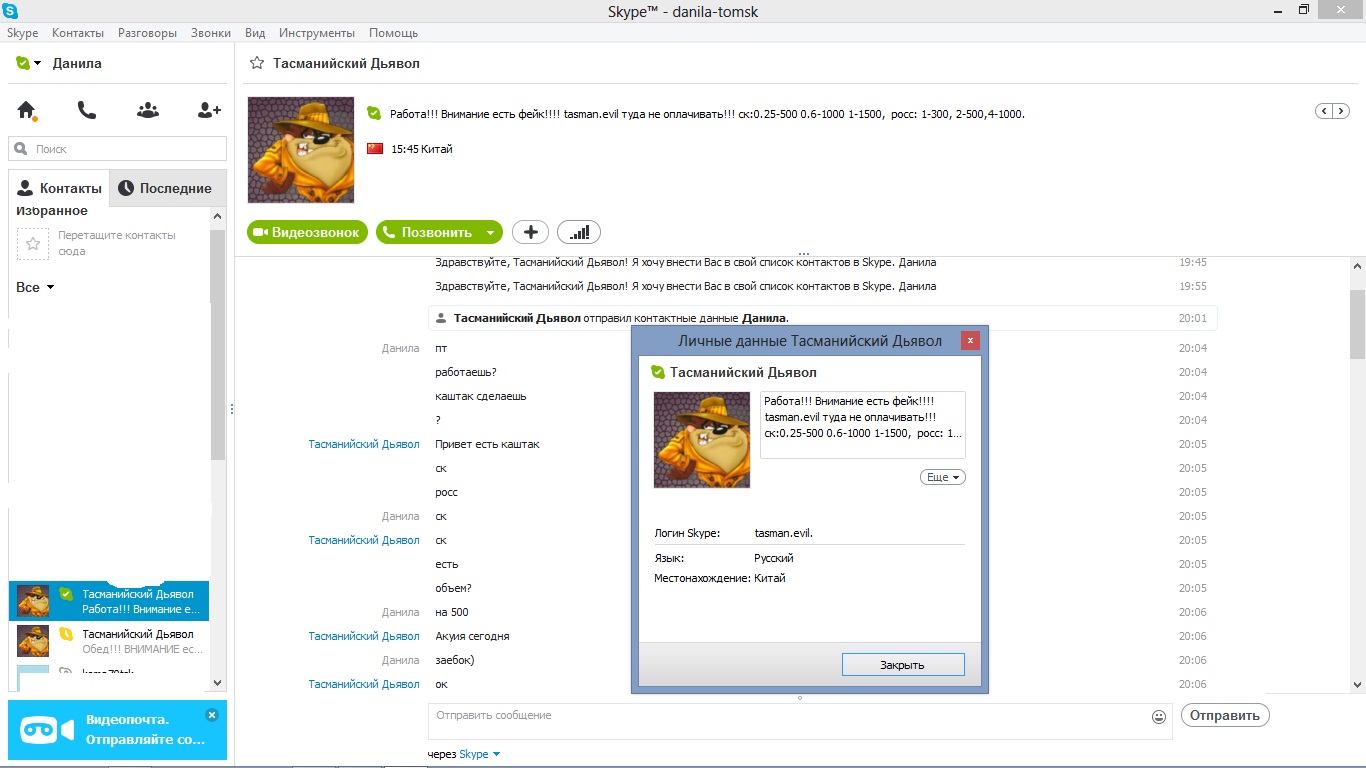This screenshot has width=1366, height=768.
Task: Switch to the Последние tab
Action: [x=165, y=188]
